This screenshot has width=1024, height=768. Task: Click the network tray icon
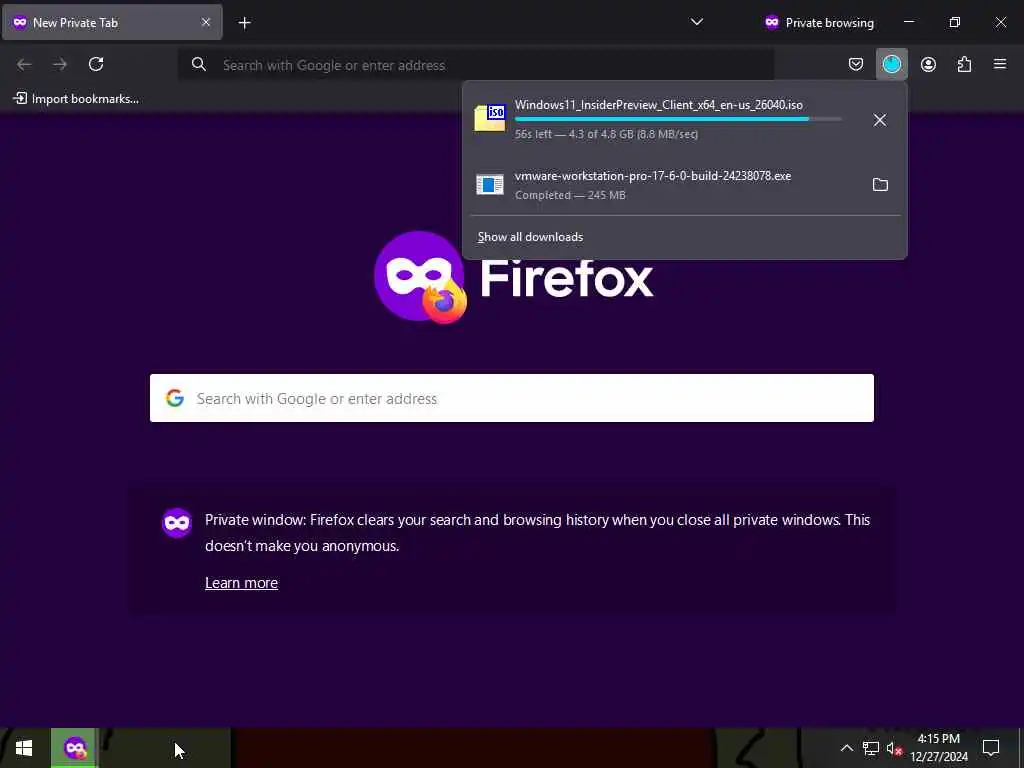click(x=871, y=748)
